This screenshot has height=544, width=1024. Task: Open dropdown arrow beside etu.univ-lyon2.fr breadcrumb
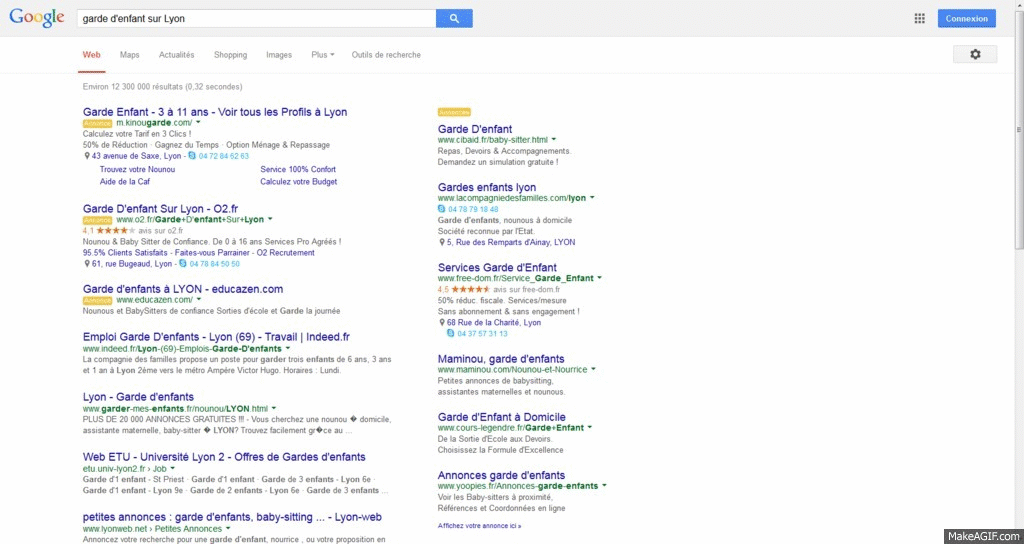click(172, 467)
